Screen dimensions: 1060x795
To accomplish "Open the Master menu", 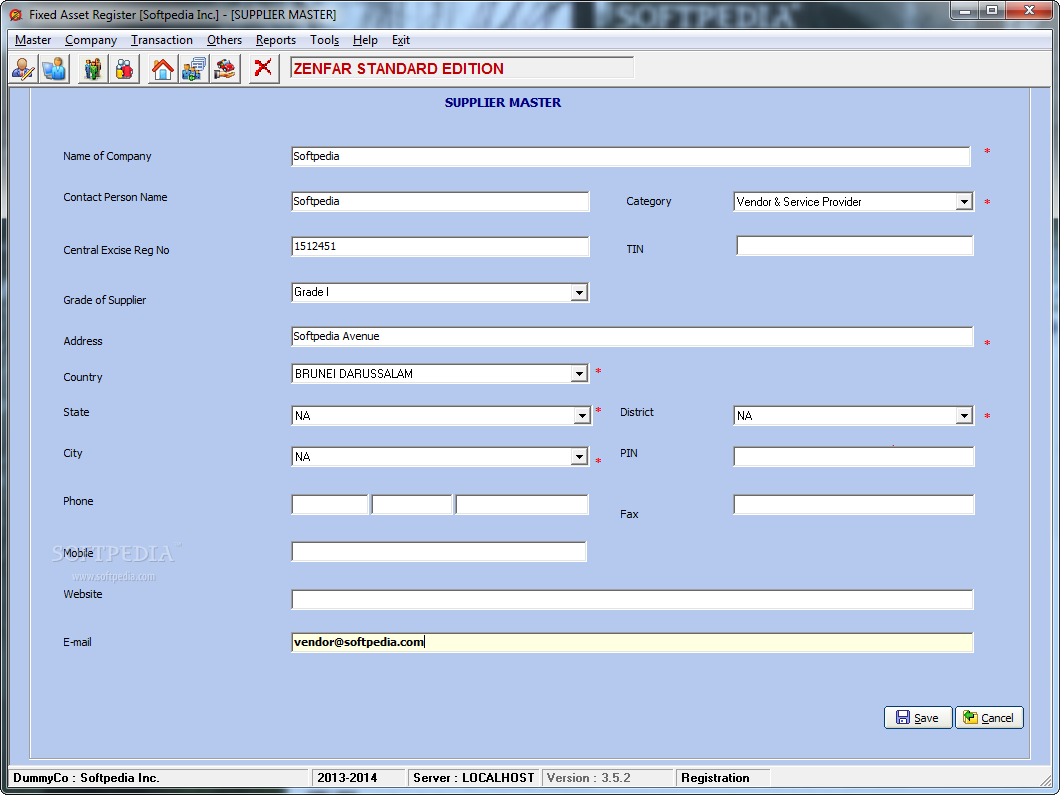I will point(33,40).
